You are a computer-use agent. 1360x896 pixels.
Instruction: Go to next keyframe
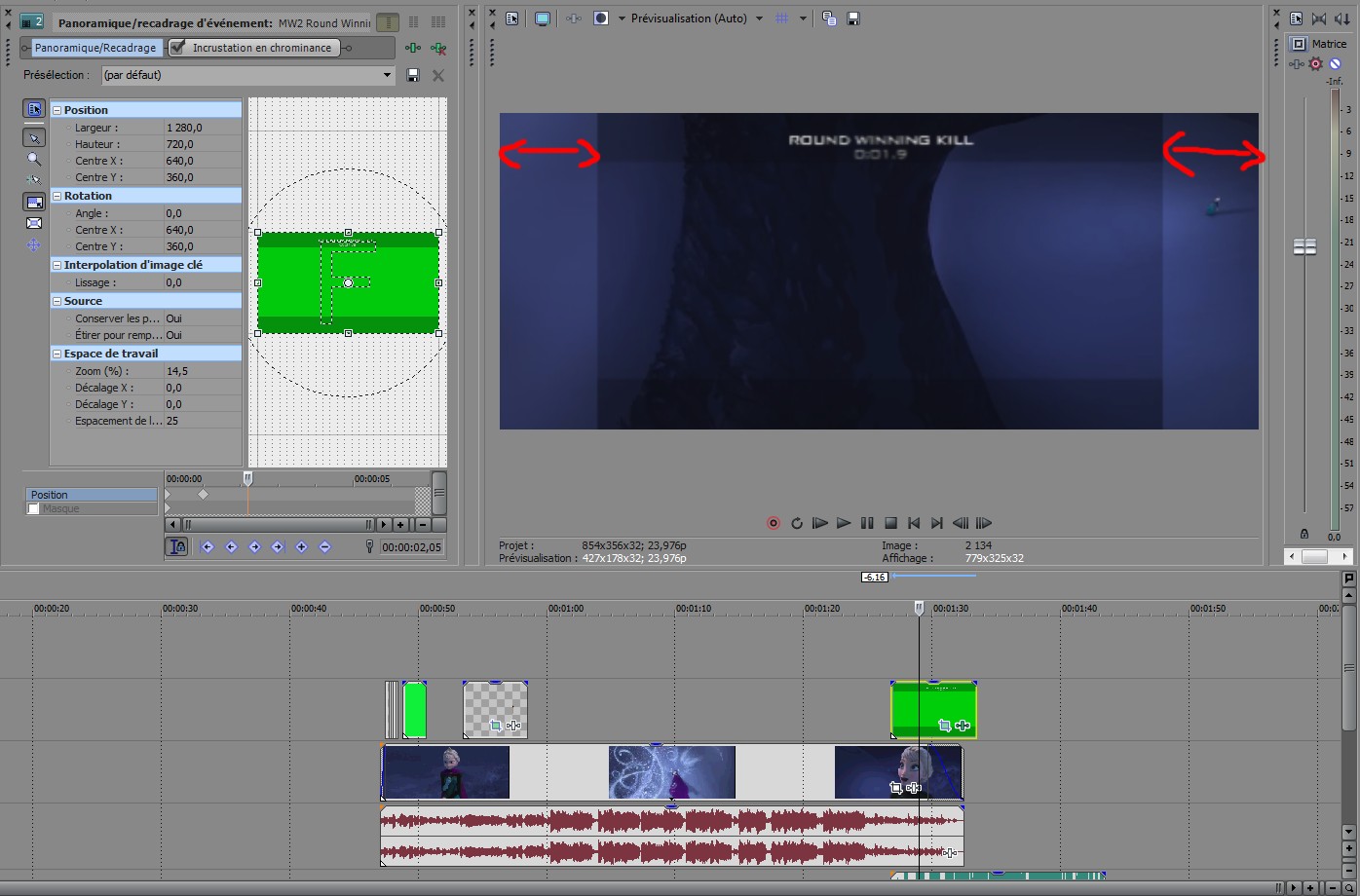[254, 547]
